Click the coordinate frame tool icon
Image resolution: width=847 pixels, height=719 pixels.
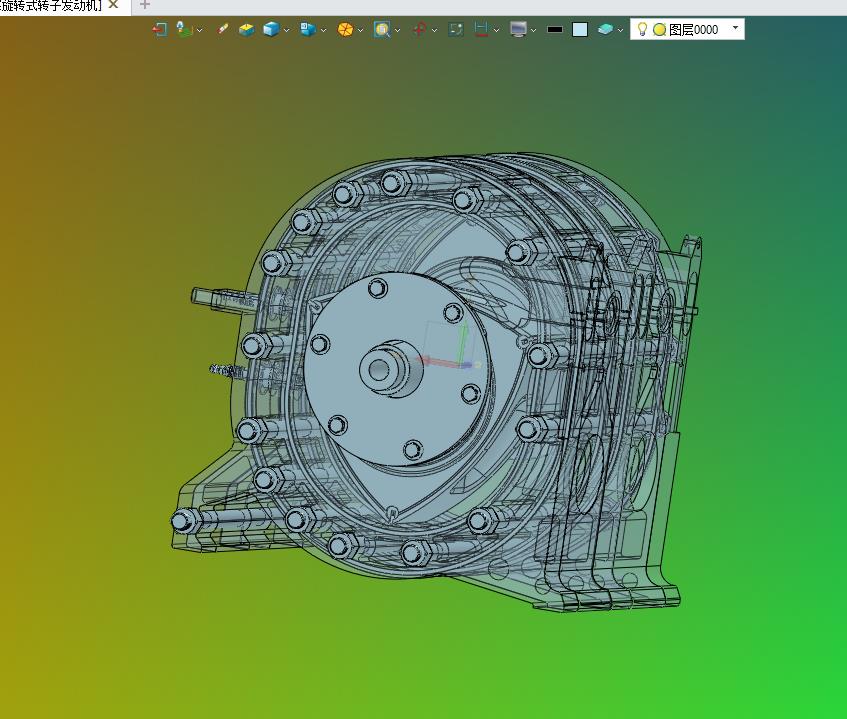coord(184,29)
